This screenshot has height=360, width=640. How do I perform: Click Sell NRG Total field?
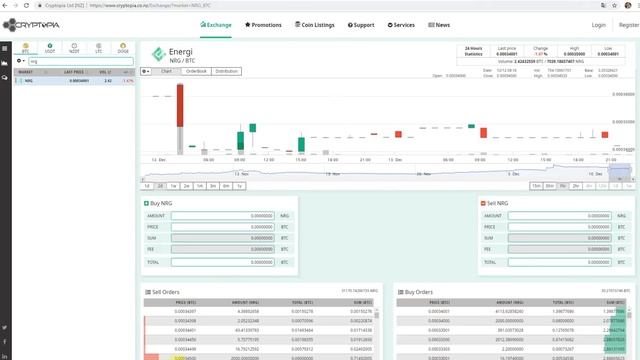(560, 262)
